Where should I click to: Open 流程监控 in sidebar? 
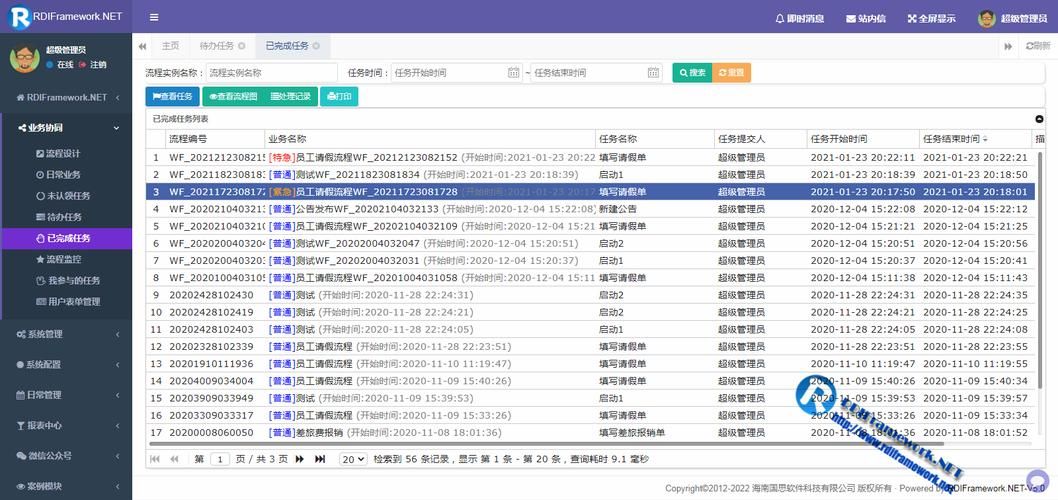tap(66, 259)
